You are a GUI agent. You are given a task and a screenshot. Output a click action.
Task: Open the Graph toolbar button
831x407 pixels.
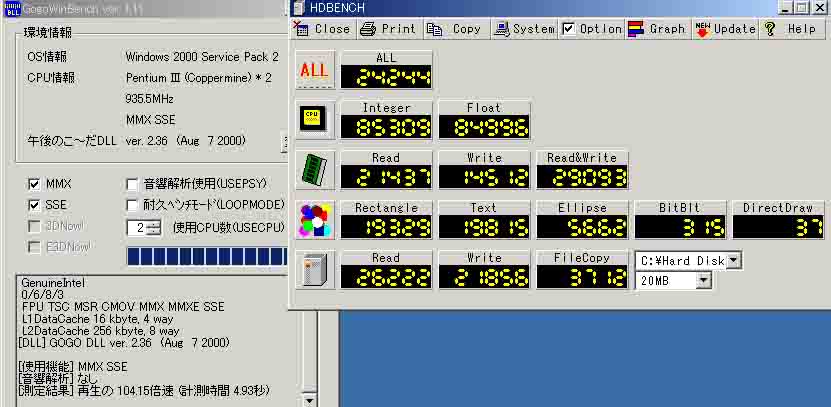point(658,29)
